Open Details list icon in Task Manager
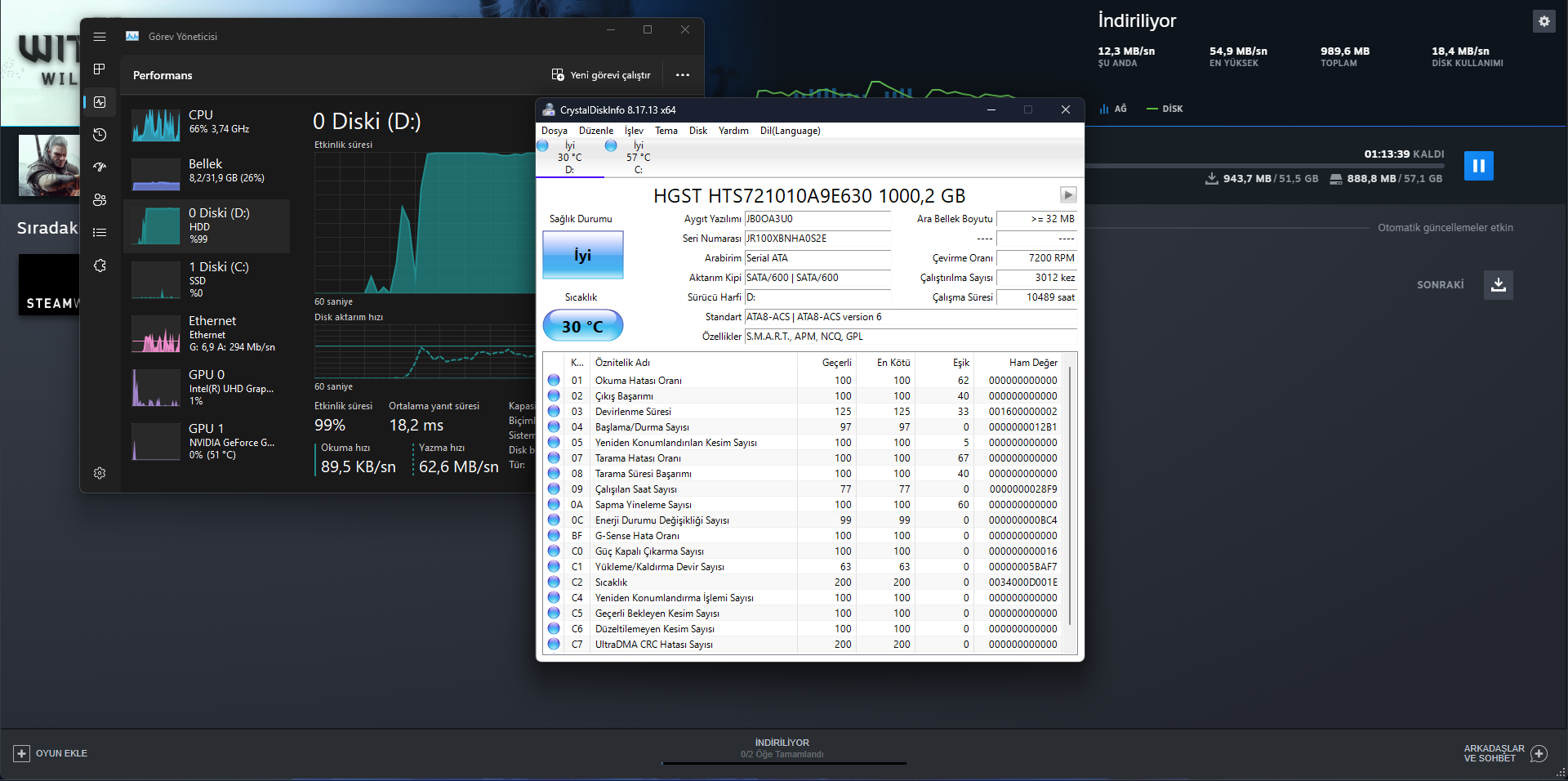 click(100, 232)
